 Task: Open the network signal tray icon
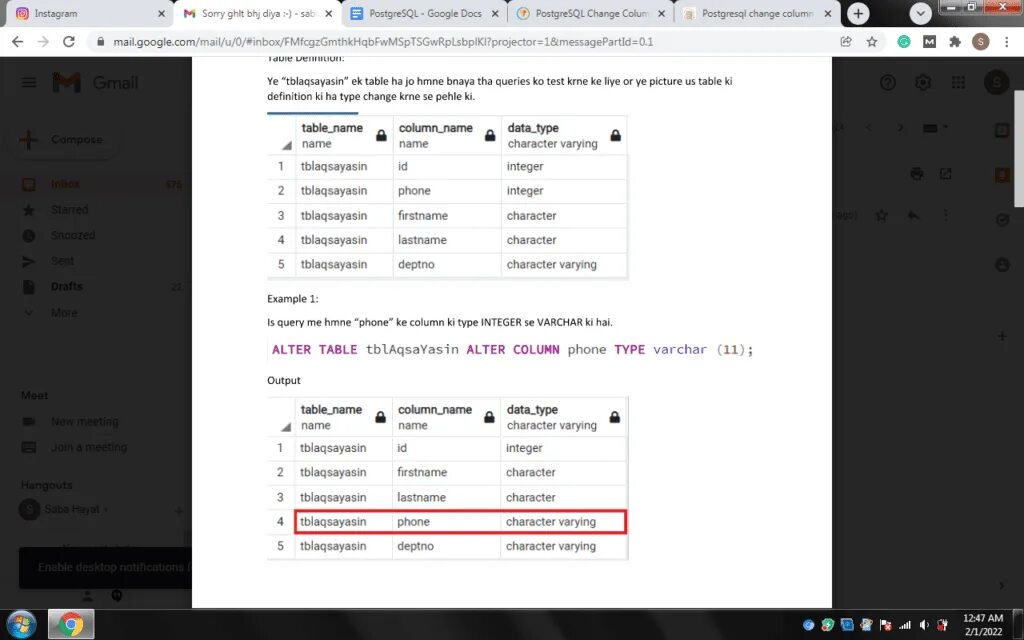pyautogui.click(x=904, y=625)
